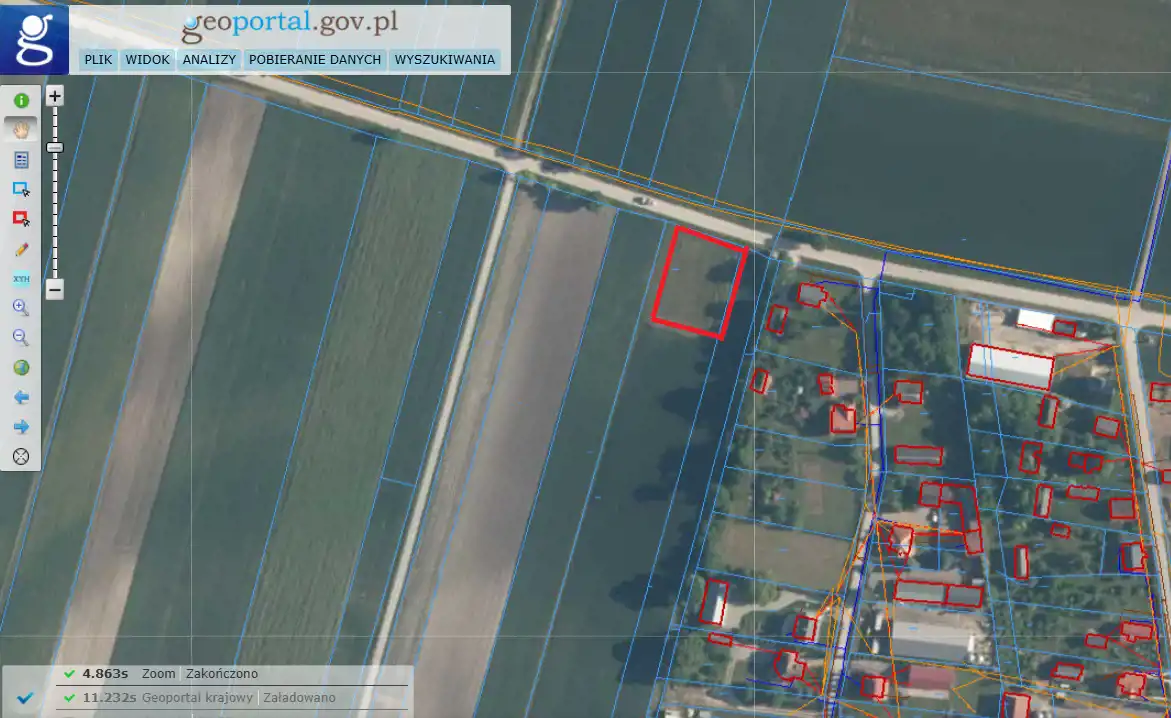Click the XYH coordinates tool

(21, 279)
